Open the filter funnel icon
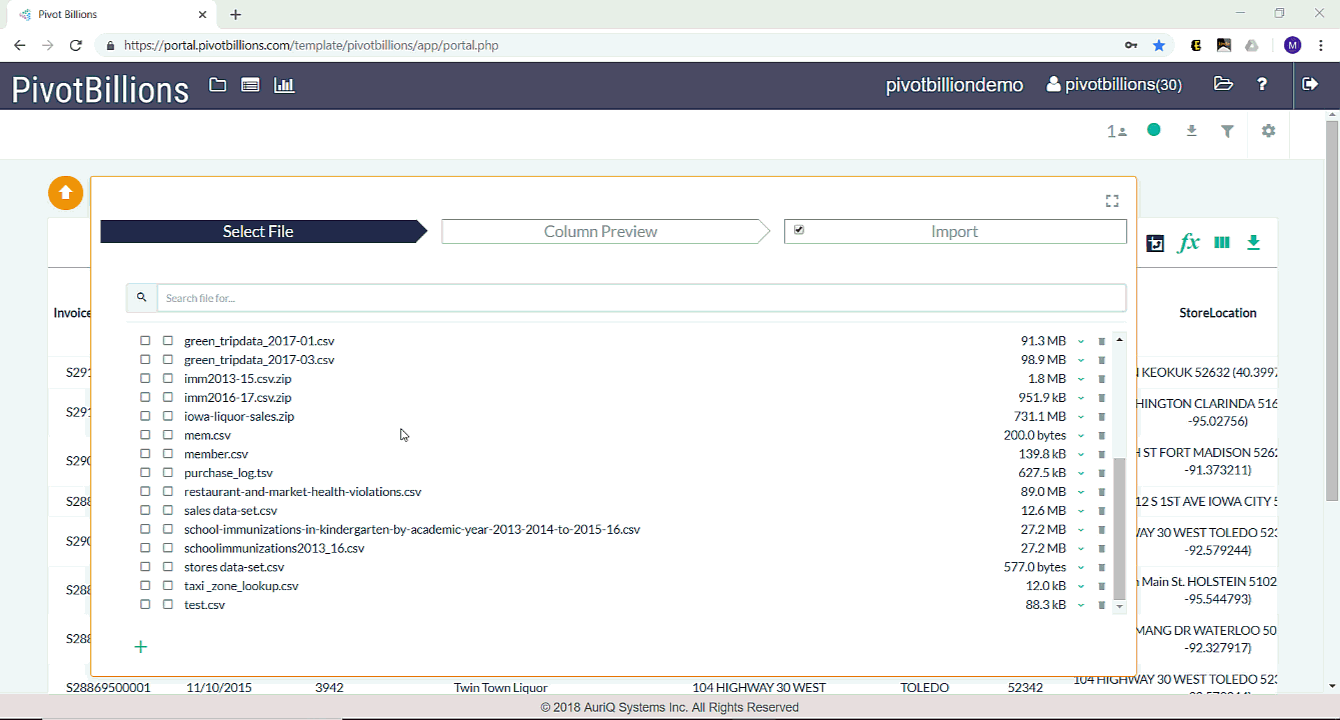This screenshot has width=1340, height=720. [x=1227, y=131]
